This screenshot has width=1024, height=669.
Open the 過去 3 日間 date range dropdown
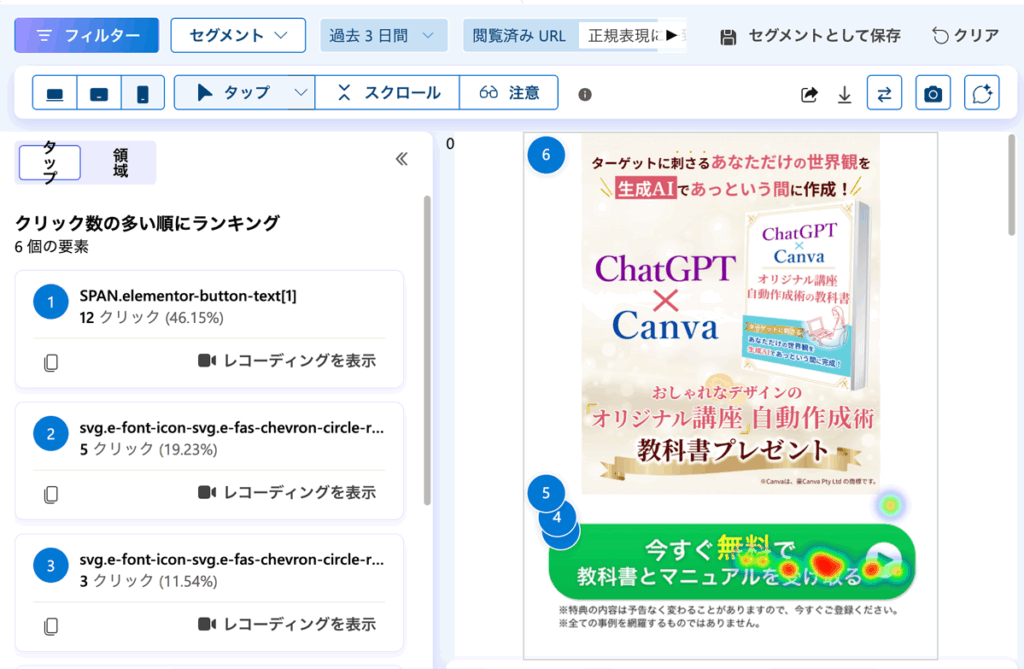point(383,35)
